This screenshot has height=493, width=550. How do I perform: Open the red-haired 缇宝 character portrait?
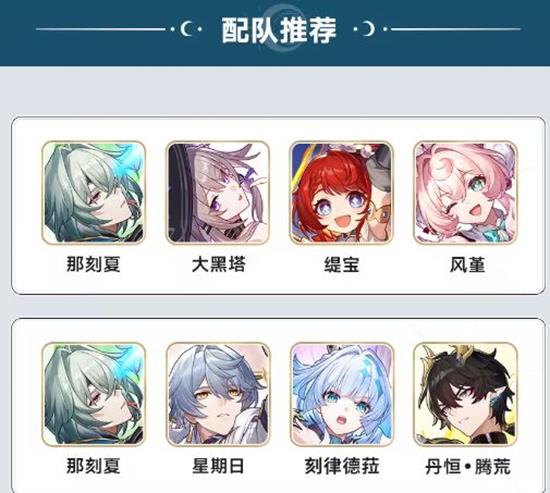342,193
